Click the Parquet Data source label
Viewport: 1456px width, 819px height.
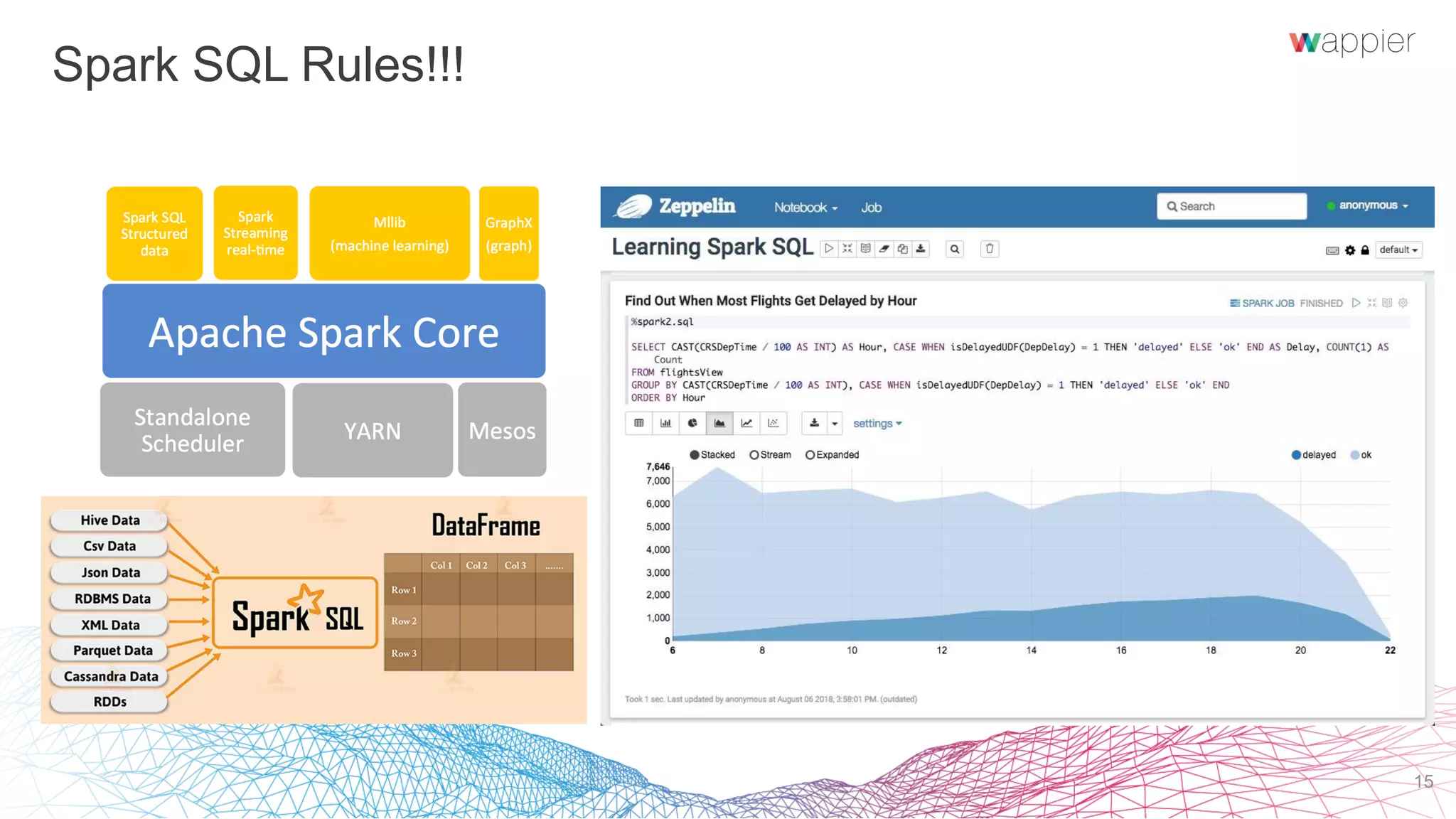(109, 651)
